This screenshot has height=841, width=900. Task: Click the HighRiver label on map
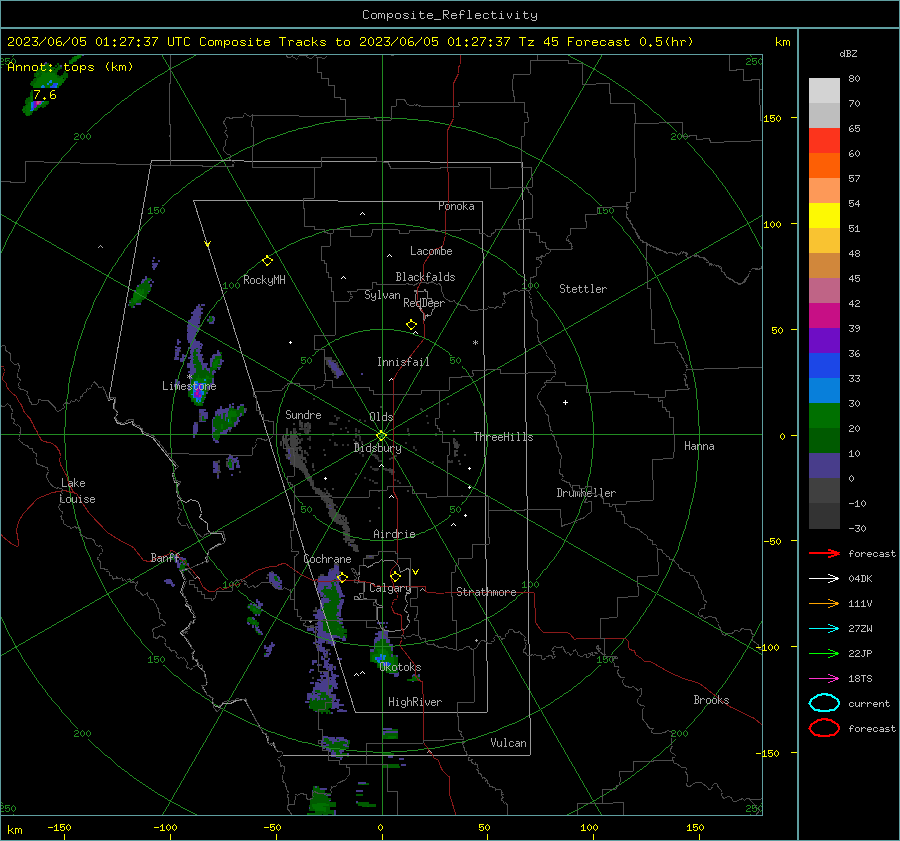(415, 702)
